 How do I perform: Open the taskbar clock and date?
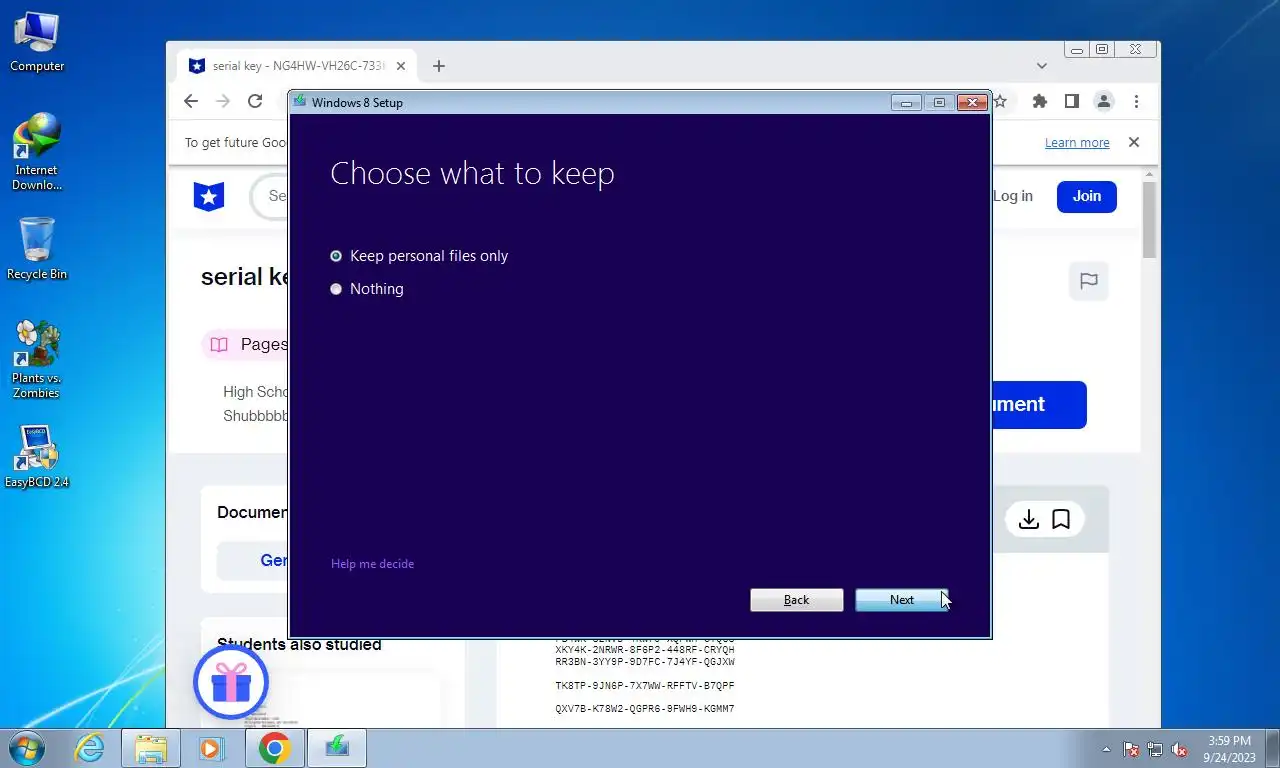(1229, 749)
